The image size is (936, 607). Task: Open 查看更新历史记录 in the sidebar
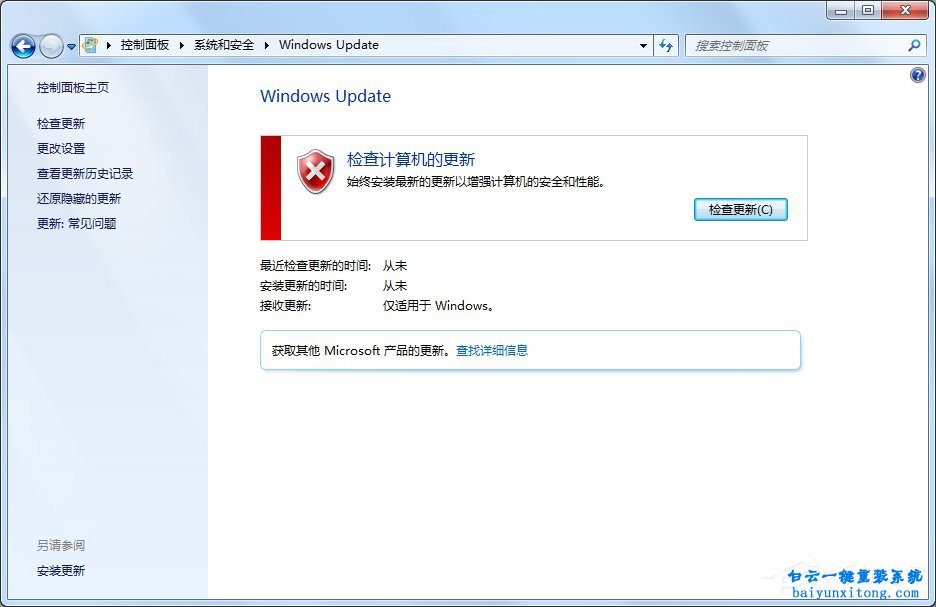point(85,174)
